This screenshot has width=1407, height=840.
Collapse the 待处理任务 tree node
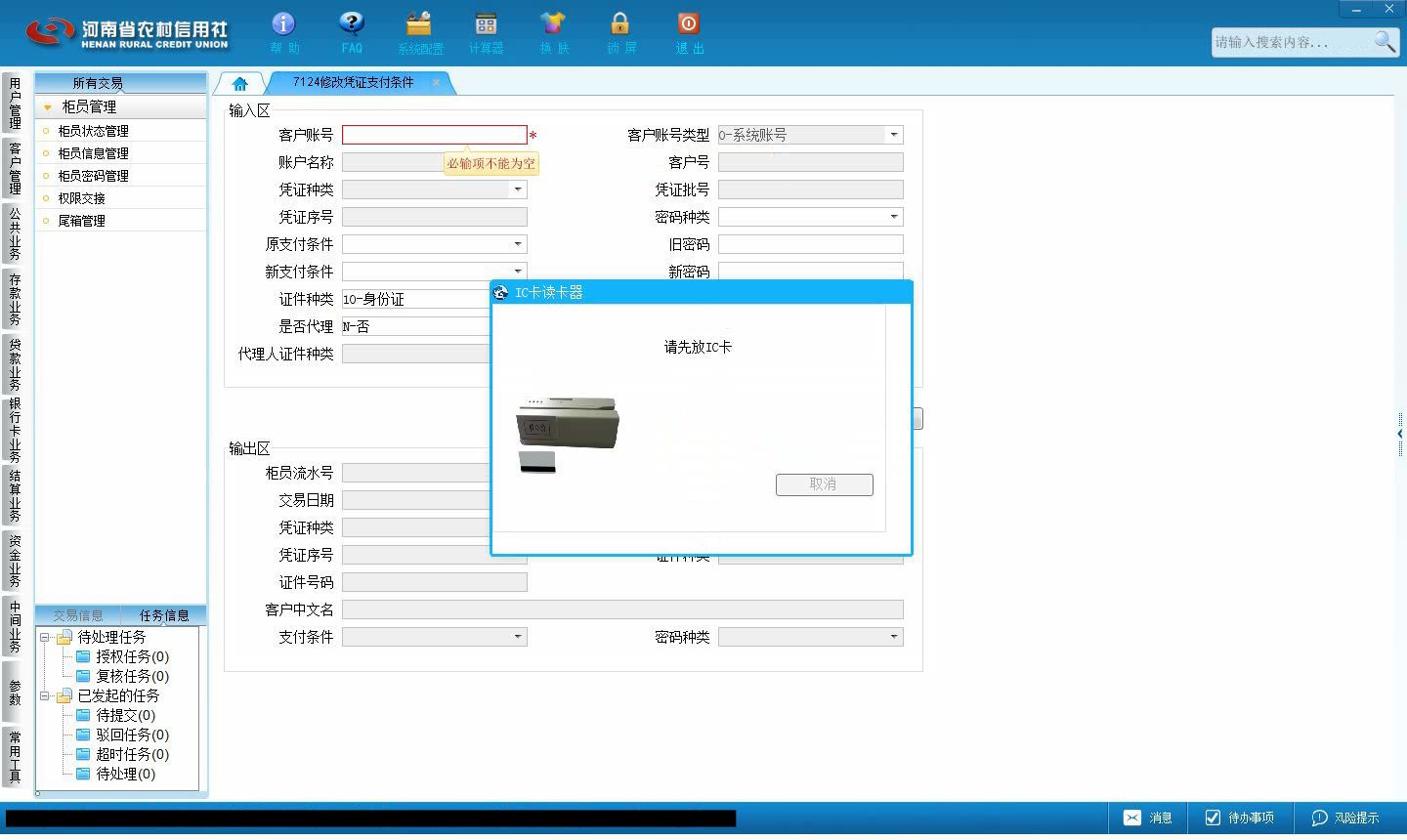pos(44,637)
